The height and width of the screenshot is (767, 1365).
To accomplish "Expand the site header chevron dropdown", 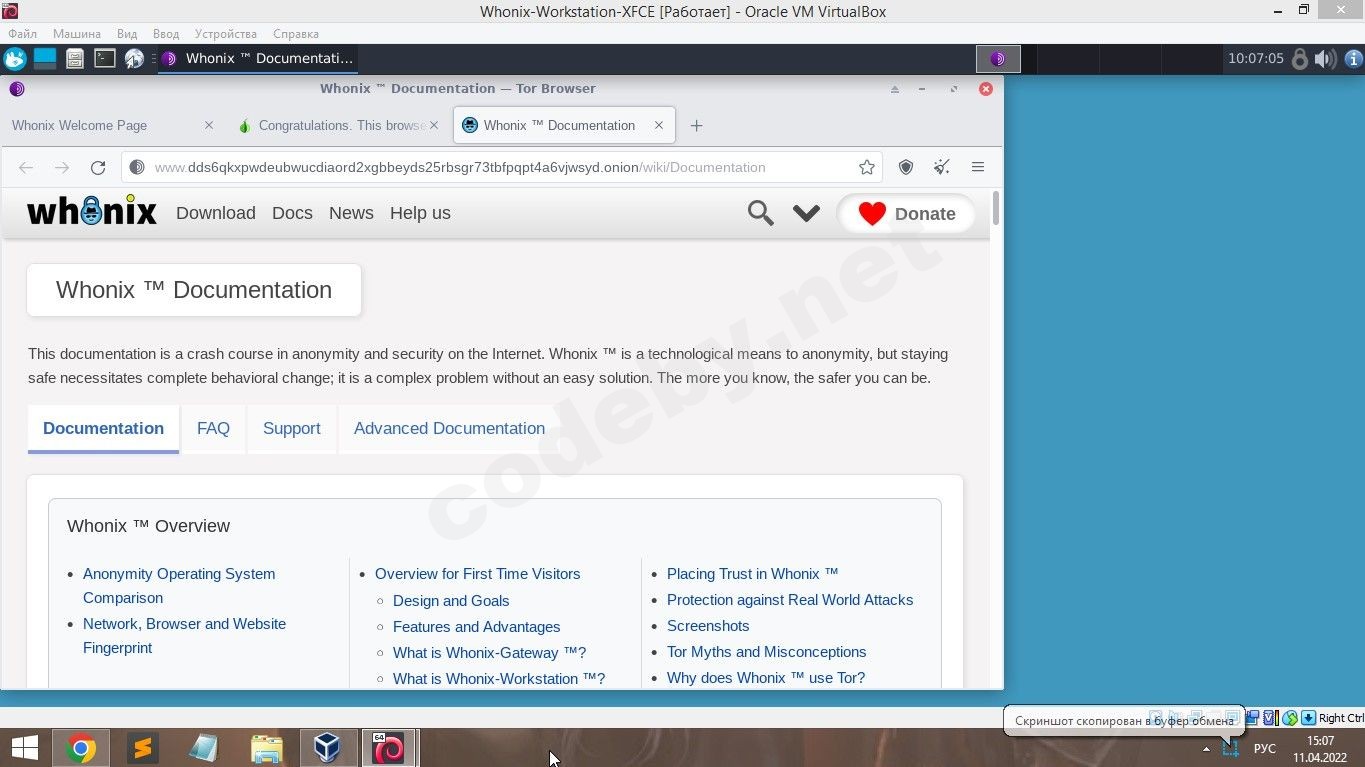I will pyautogui.click(x=806, y=213).
